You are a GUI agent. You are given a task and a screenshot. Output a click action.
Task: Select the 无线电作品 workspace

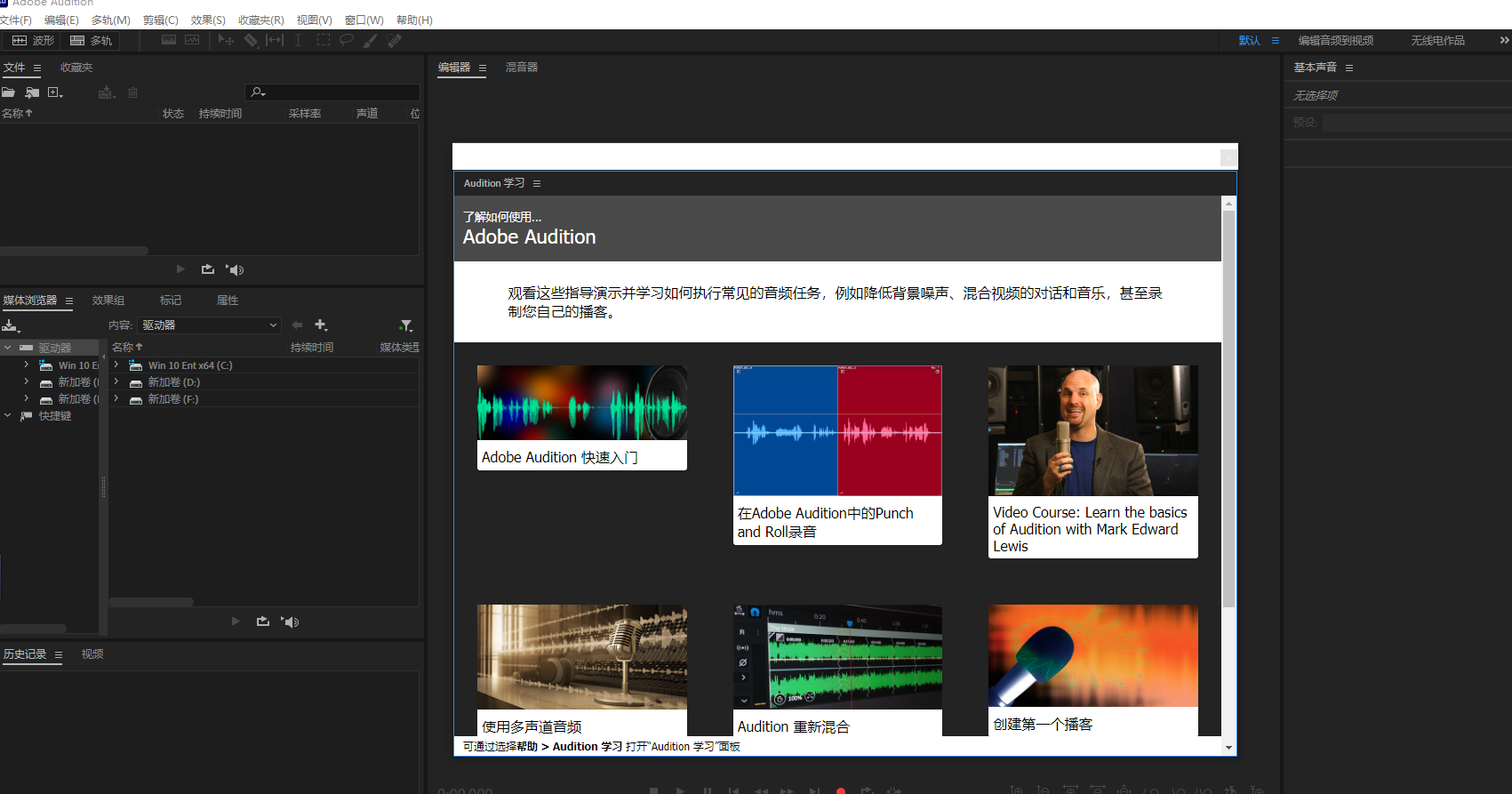click(1438, 41)
